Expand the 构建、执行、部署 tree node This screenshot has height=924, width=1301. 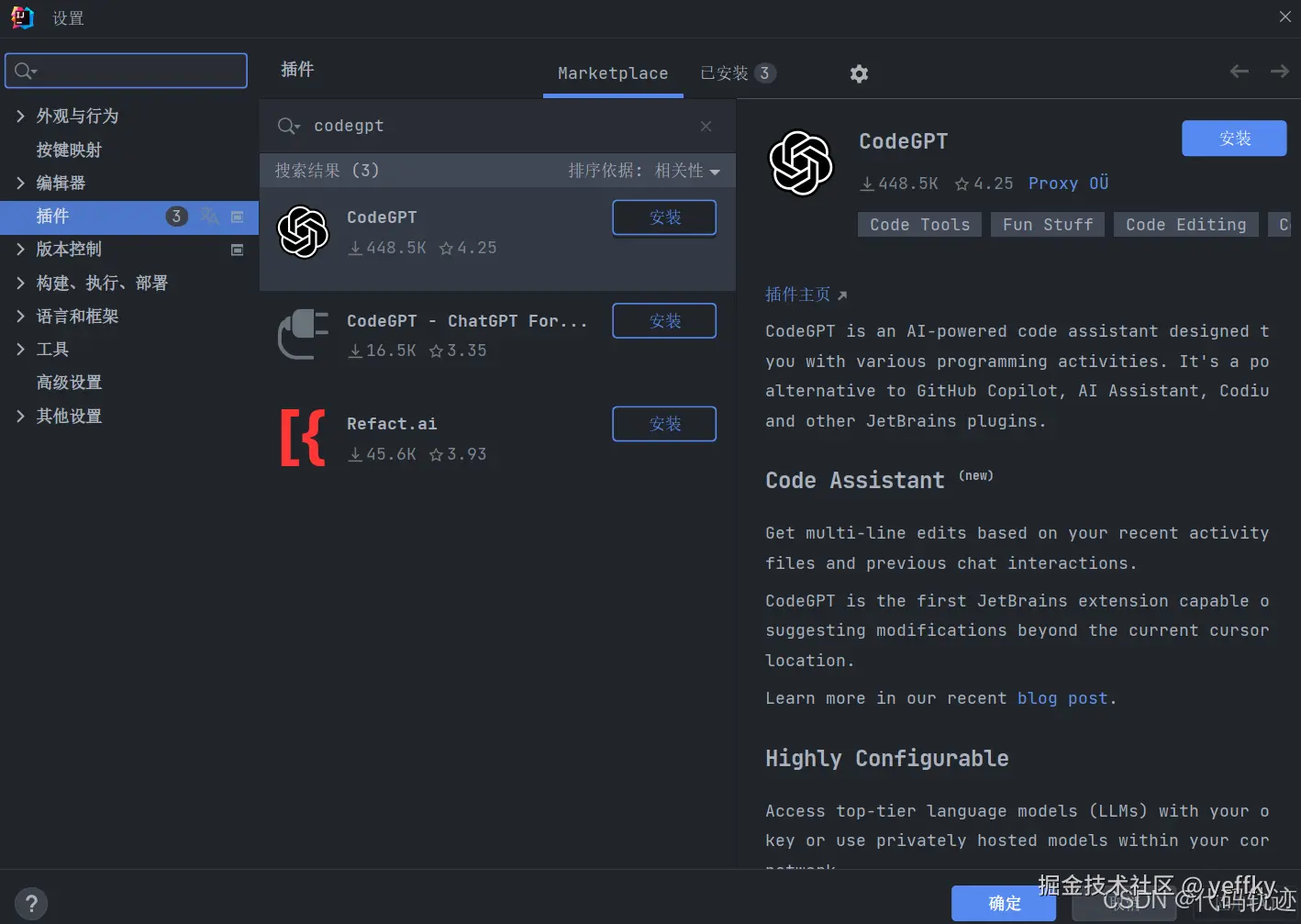pos(20,283)
